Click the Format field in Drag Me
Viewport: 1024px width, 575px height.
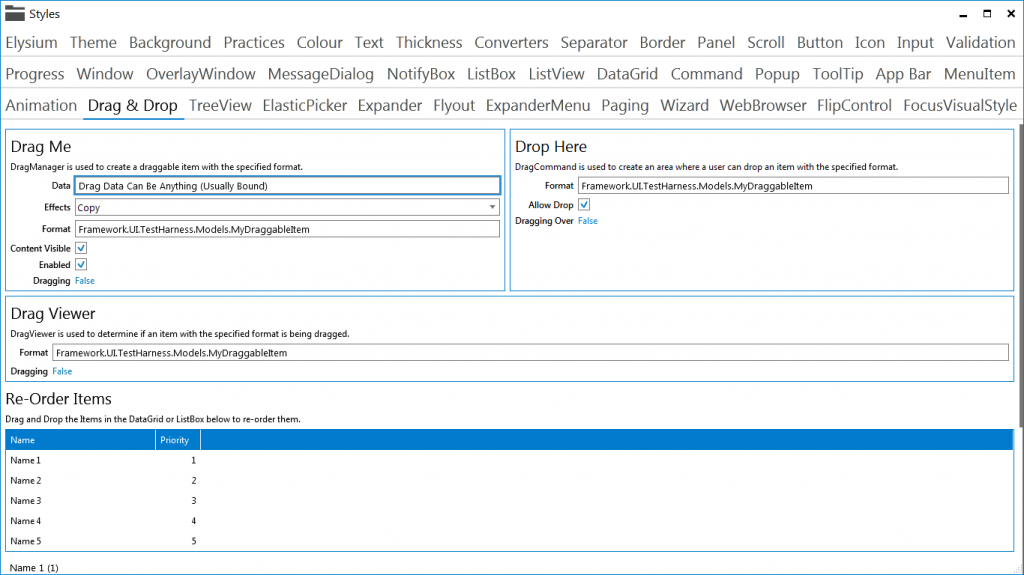tap(287, 229)
